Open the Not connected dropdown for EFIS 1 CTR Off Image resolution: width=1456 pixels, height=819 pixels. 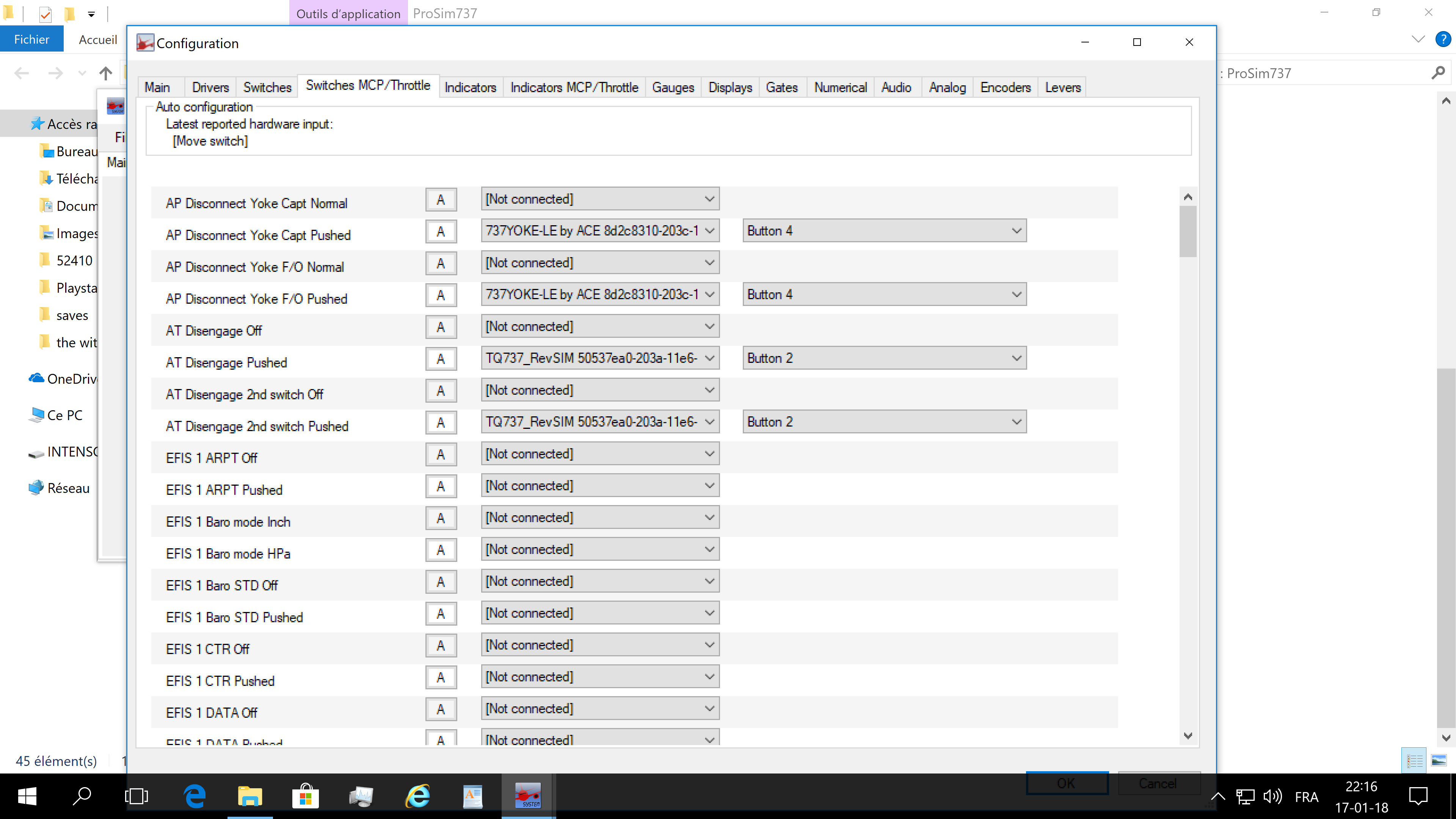point(600,645)
